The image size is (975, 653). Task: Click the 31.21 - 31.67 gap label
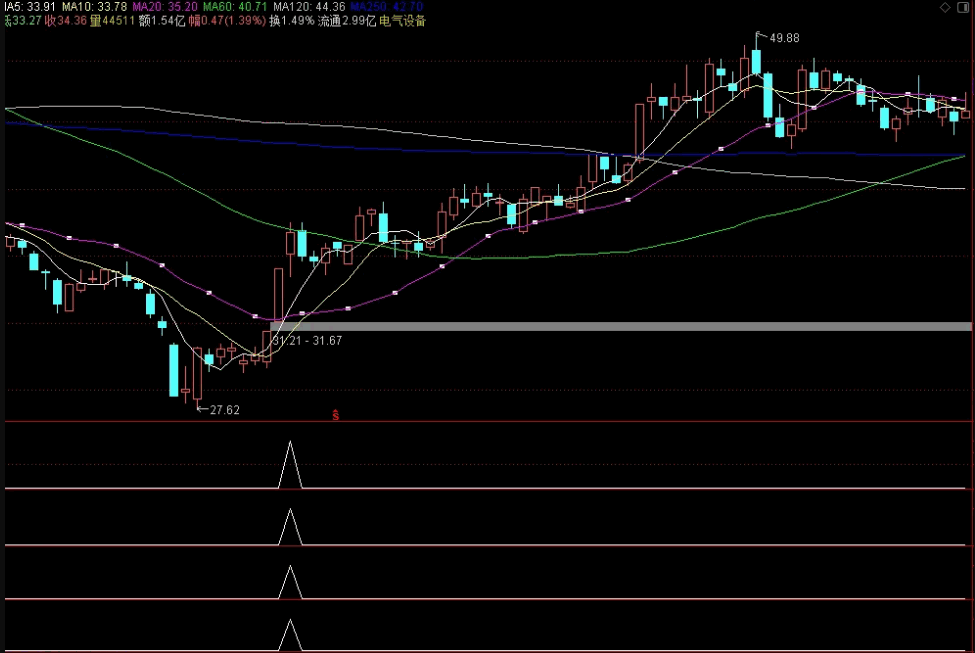click(307, 341)
